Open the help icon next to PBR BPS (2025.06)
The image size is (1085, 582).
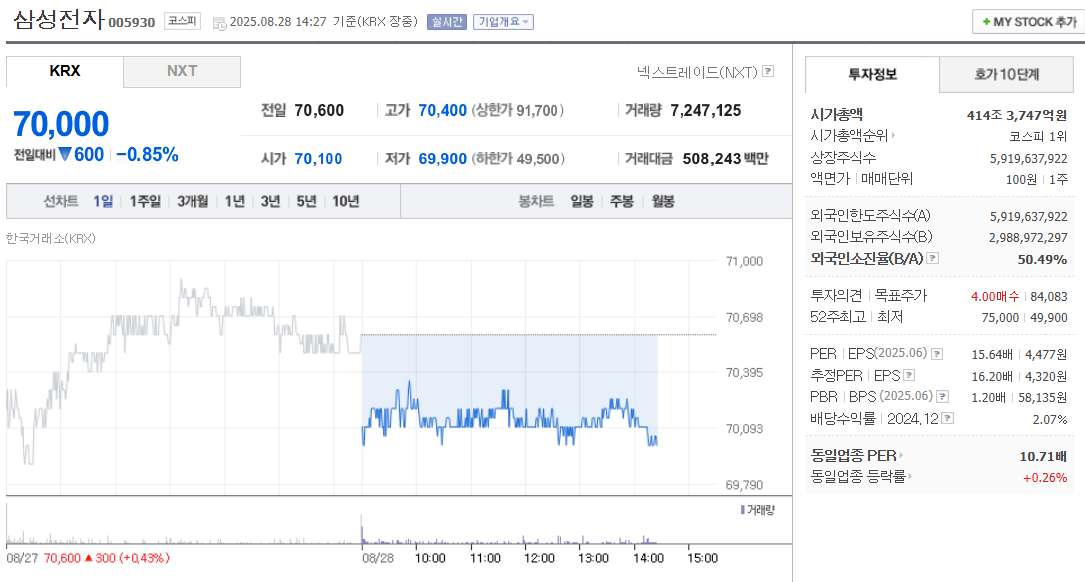click(x=942, y=397)
